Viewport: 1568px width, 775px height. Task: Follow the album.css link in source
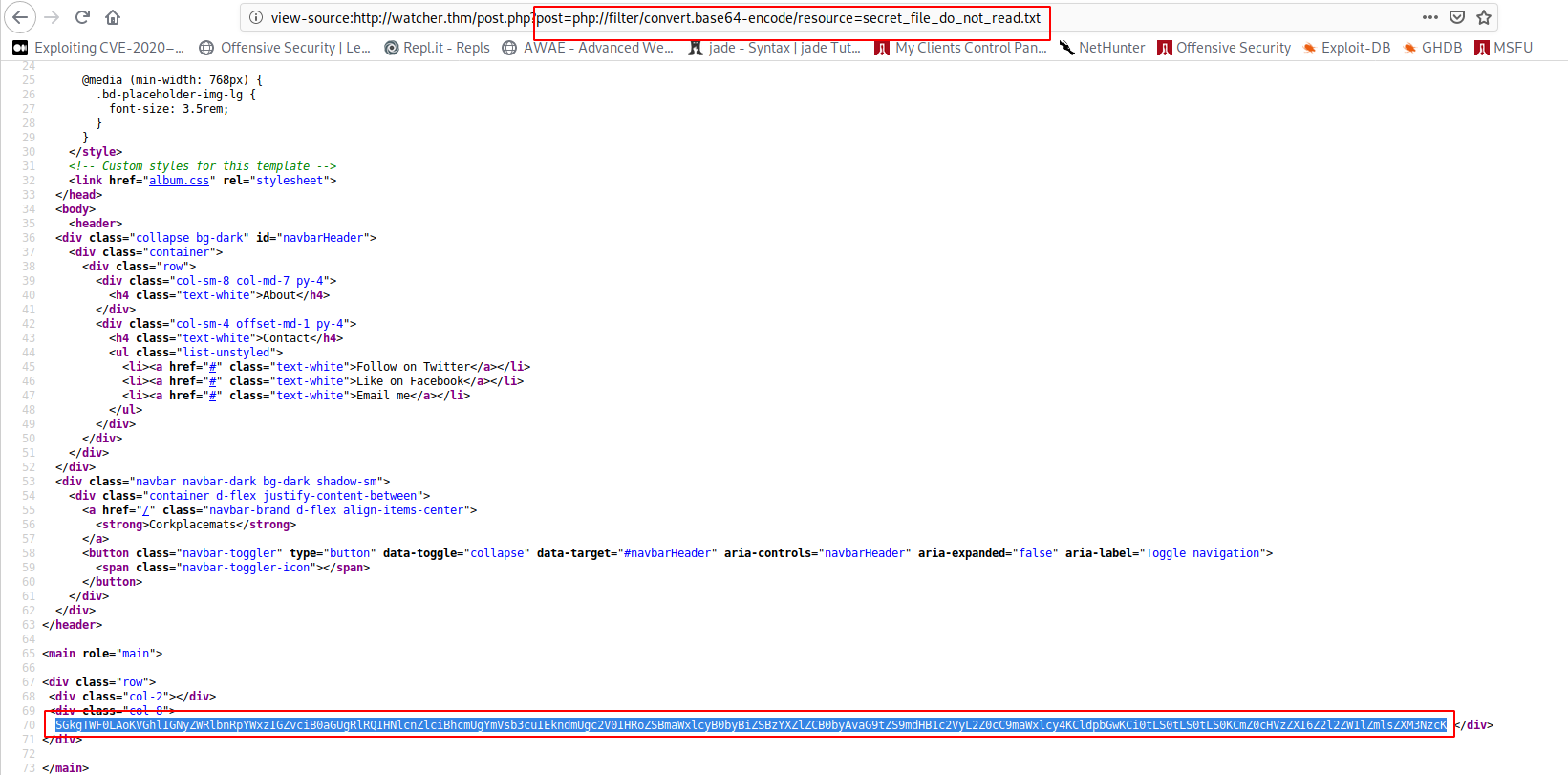(179, 181)
